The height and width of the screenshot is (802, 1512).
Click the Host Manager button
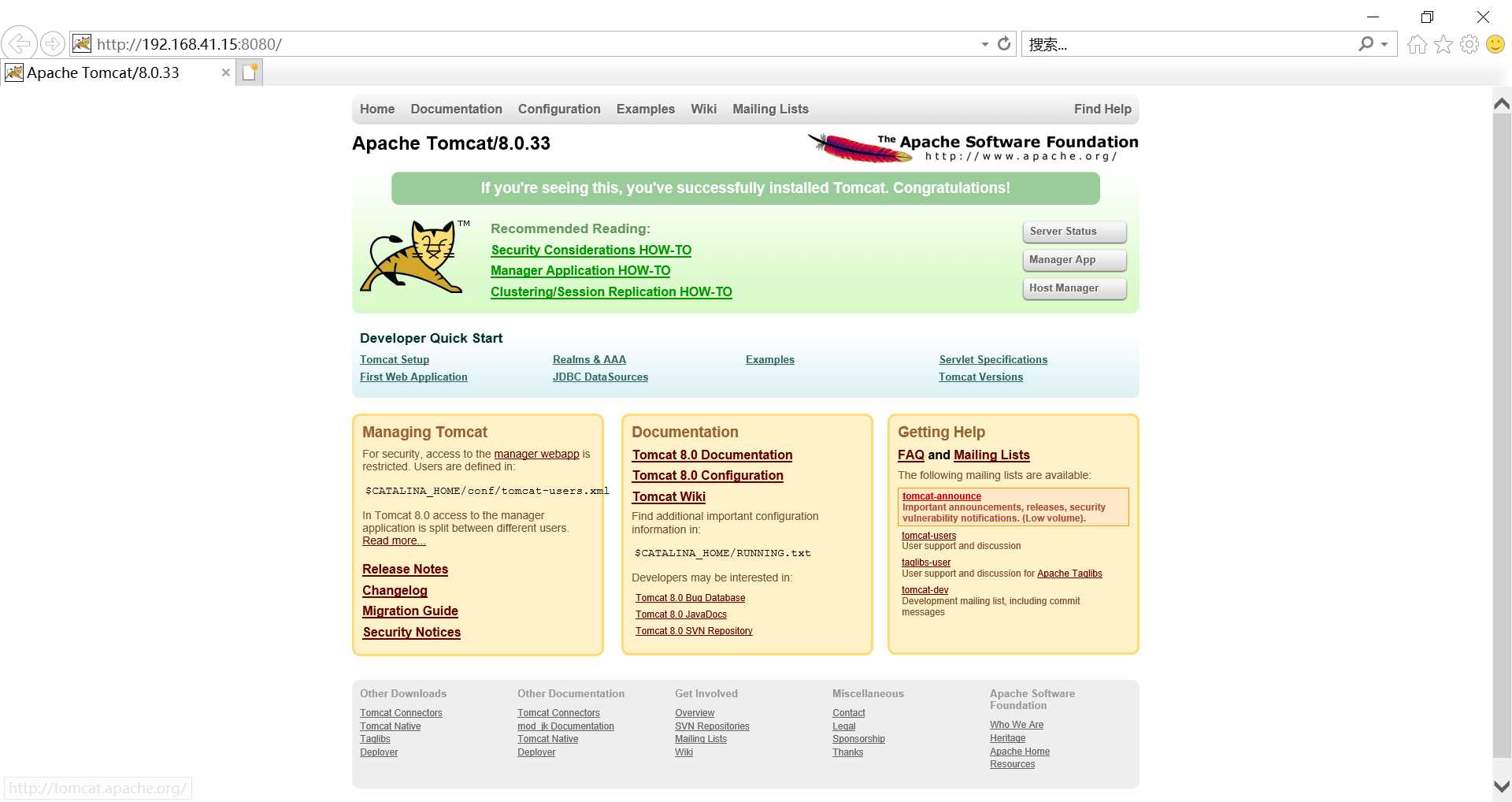click(x=1074, y=288)
